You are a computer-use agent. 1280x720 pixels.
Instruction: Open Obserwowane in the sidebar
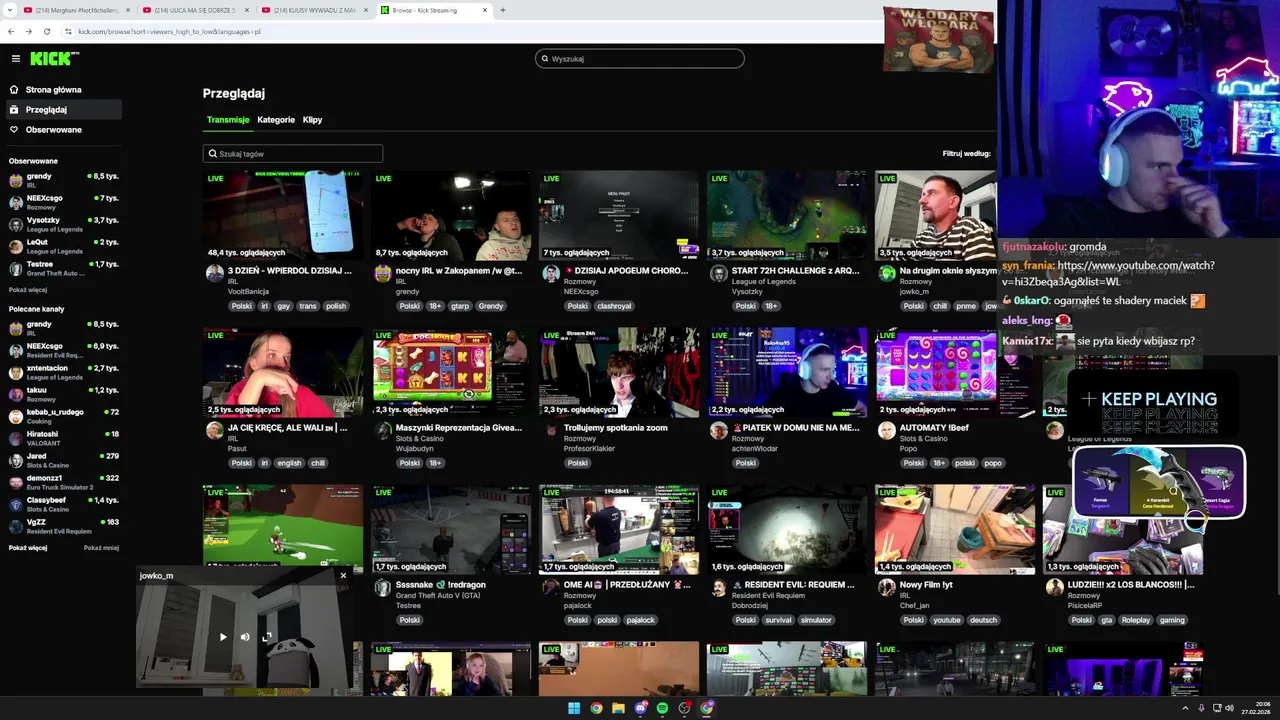(53, 130)
